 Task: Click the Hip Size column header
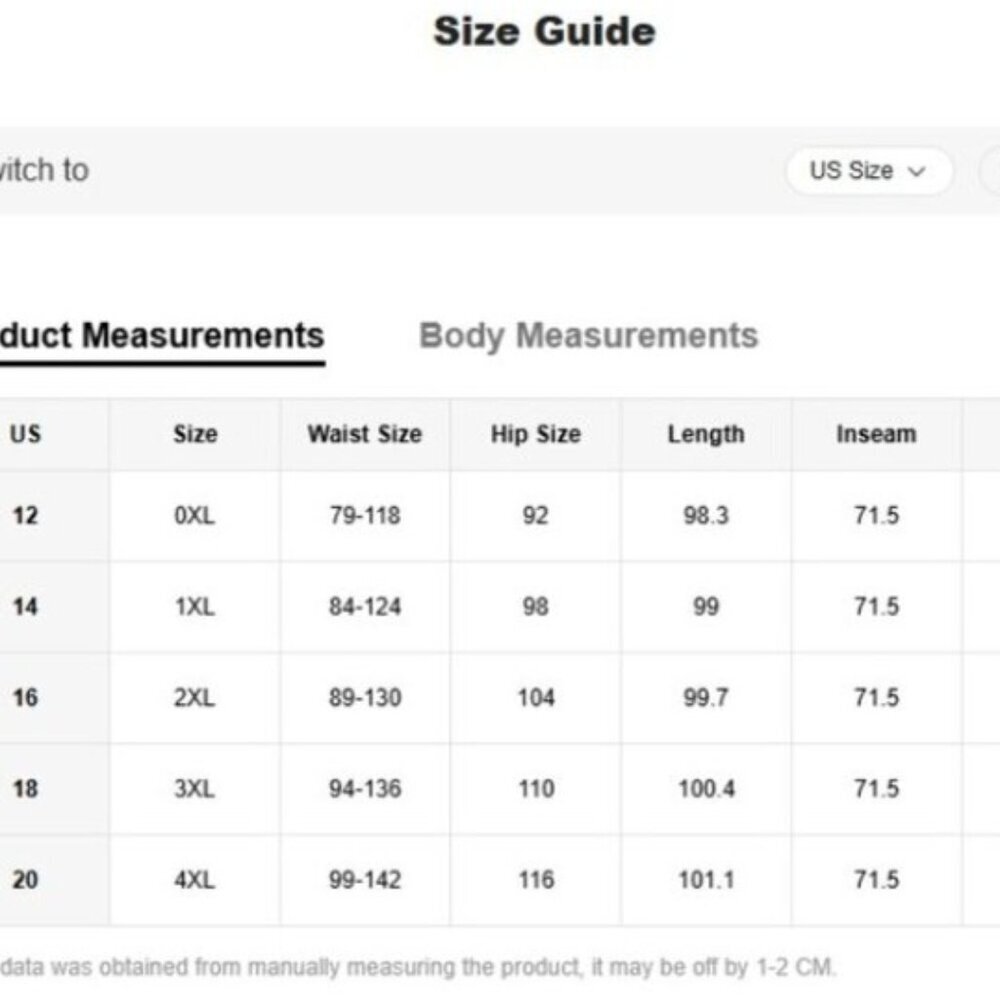536,434
